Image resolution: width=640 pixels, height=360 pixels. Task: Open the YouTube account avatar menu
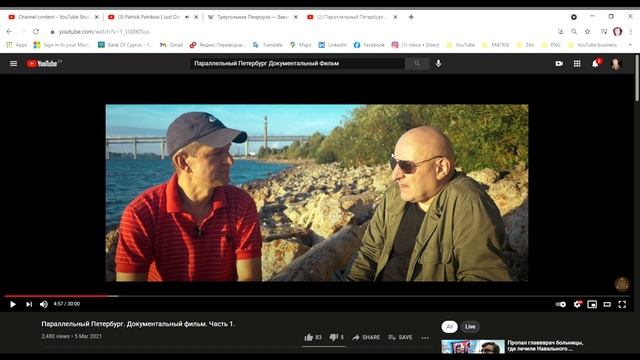click(x=616, y=63)
